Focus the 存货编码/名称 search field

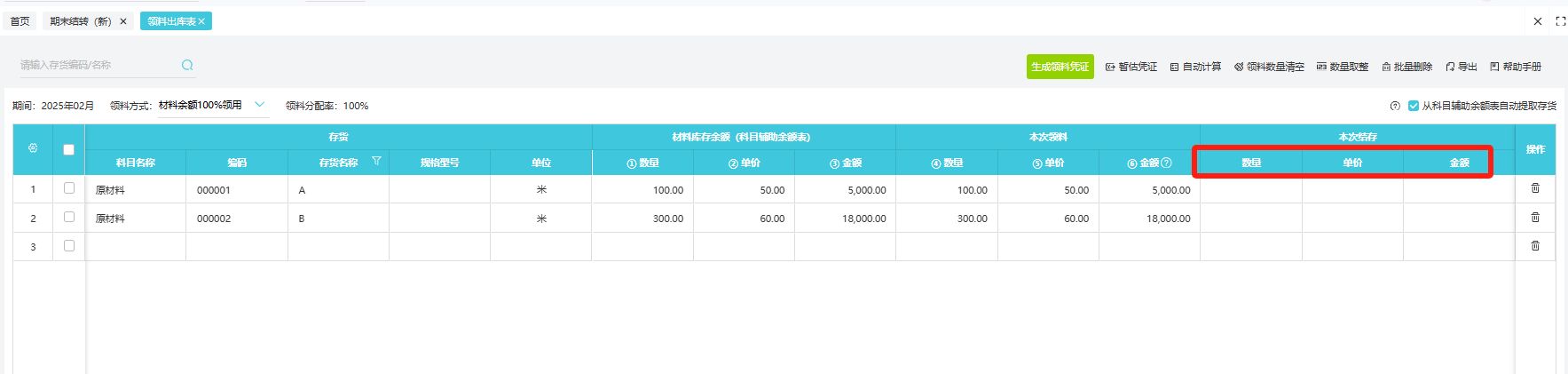(x=98, y=65)
